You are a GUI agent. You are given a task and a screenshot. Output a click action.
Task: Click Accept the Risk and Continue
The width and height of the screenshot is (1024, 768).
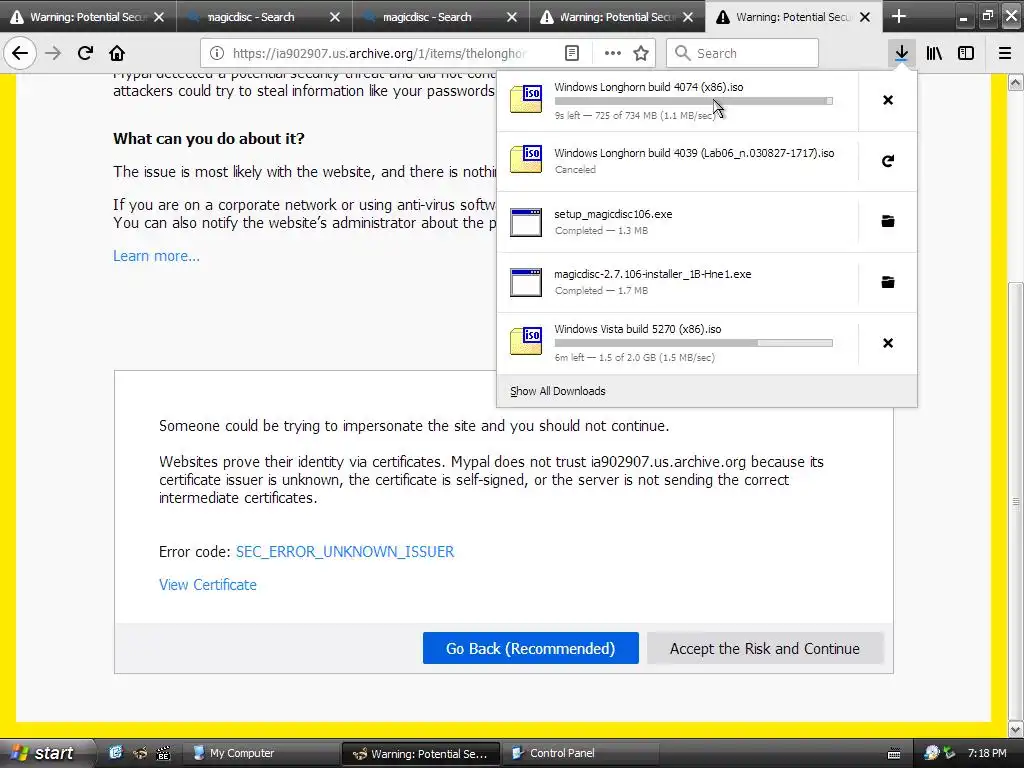[x=765, y=648]
